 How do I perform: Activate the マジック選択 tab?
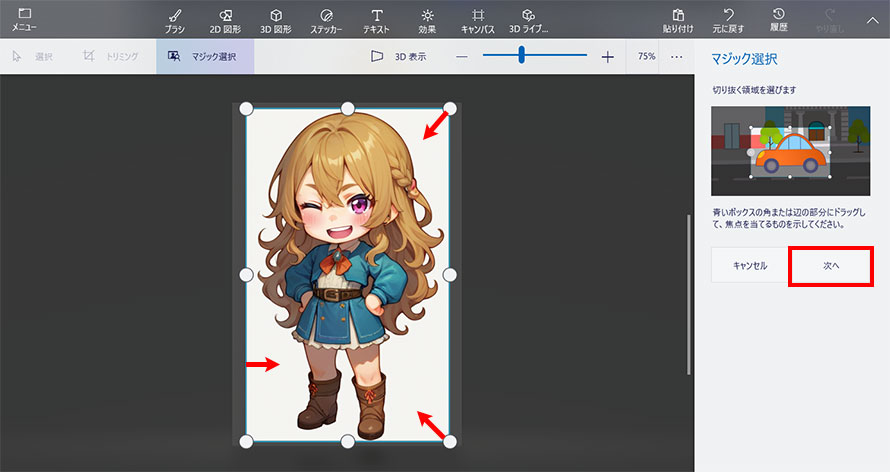coord(205,56)
